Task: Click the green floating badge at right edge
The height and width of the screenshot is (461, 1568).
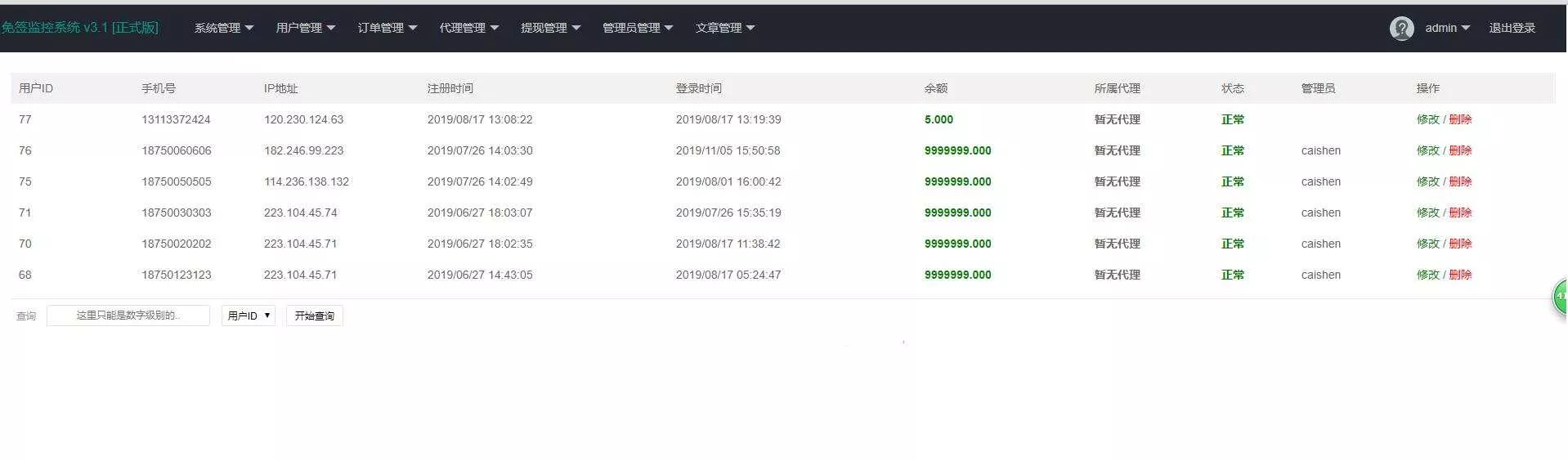Action: pyautogui.click(x=1560, y=296)
